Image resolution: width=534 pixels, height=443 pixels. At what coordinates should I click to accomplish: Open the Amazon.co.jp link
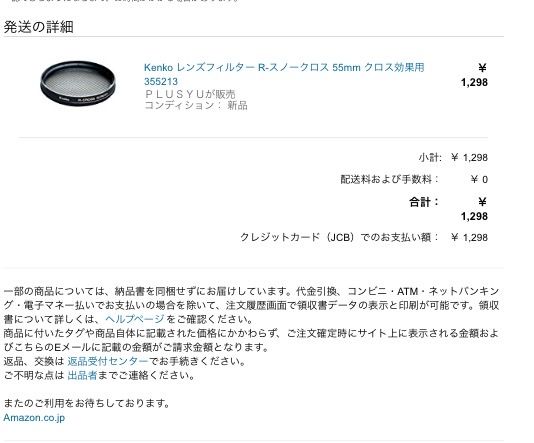[x=34, y=417]
